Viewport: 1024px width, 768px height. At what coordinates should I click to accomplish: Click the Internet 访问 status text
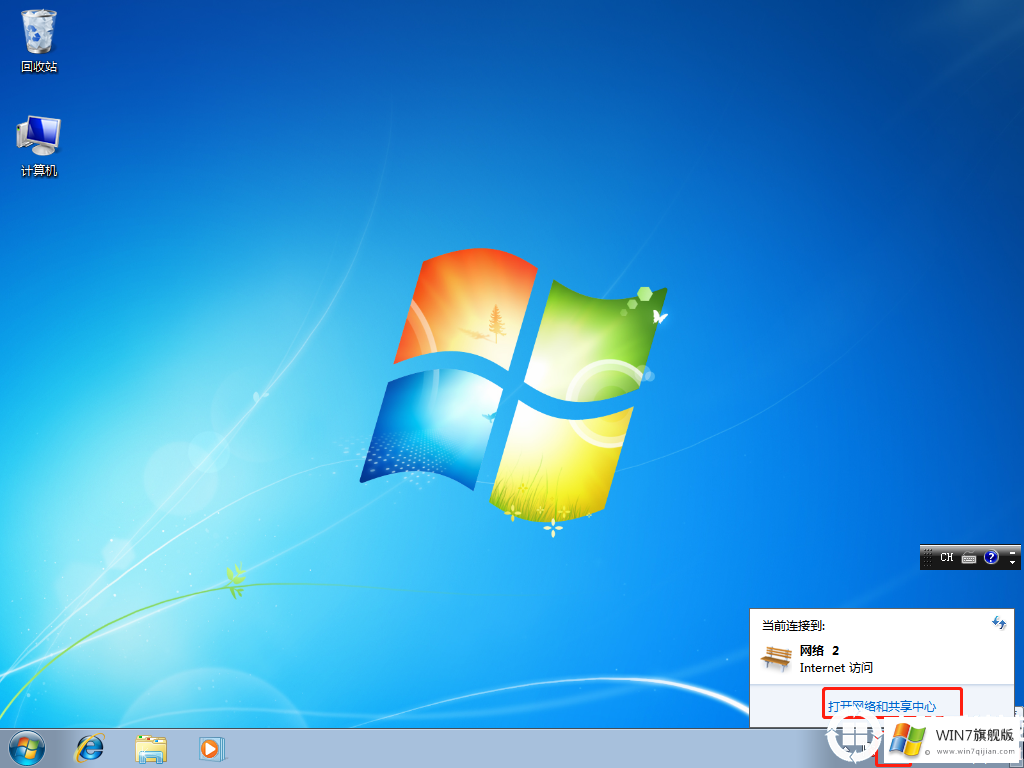836,667
